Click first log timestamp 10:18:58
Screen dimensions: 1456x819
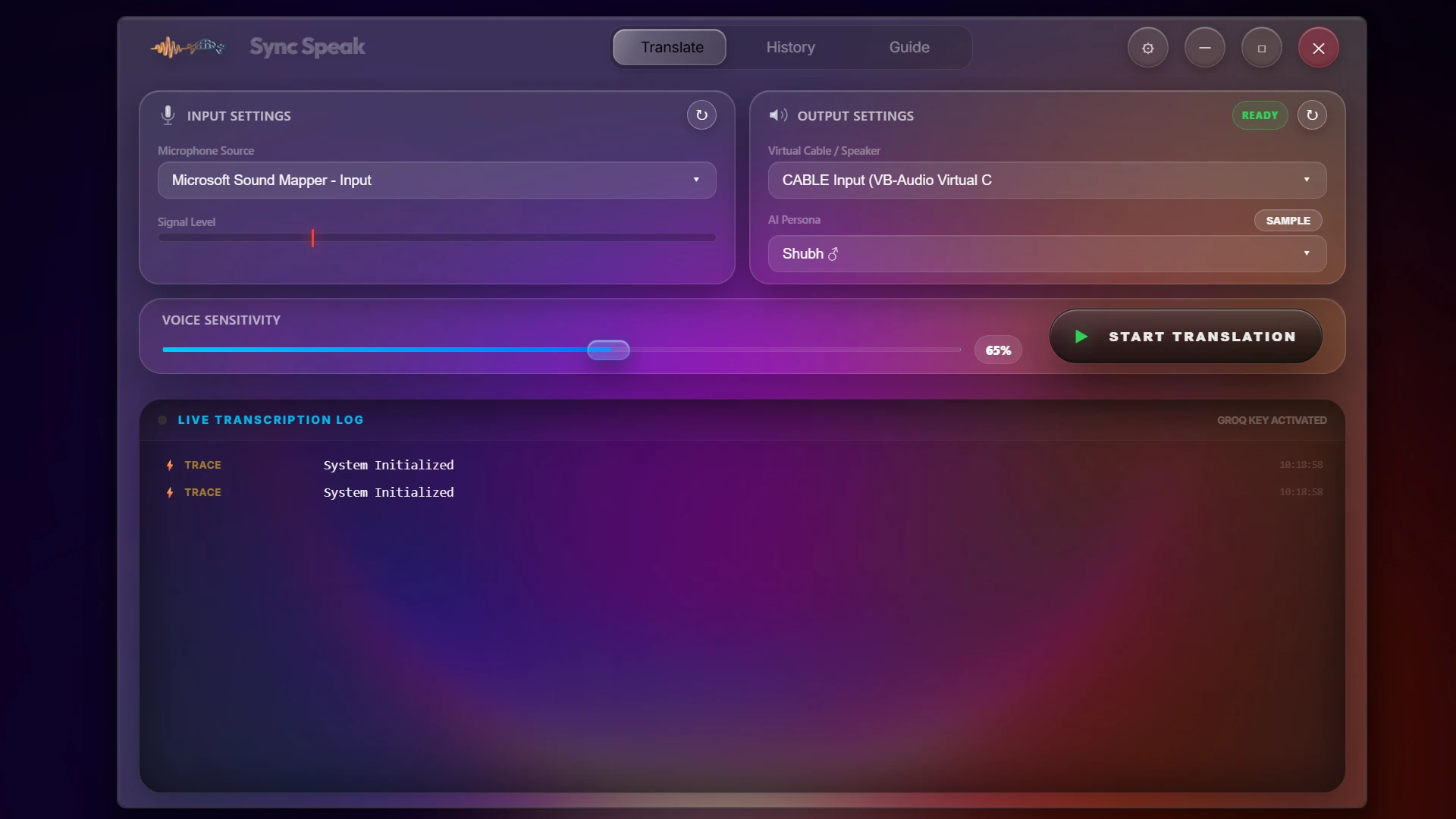pos(1301,465)
